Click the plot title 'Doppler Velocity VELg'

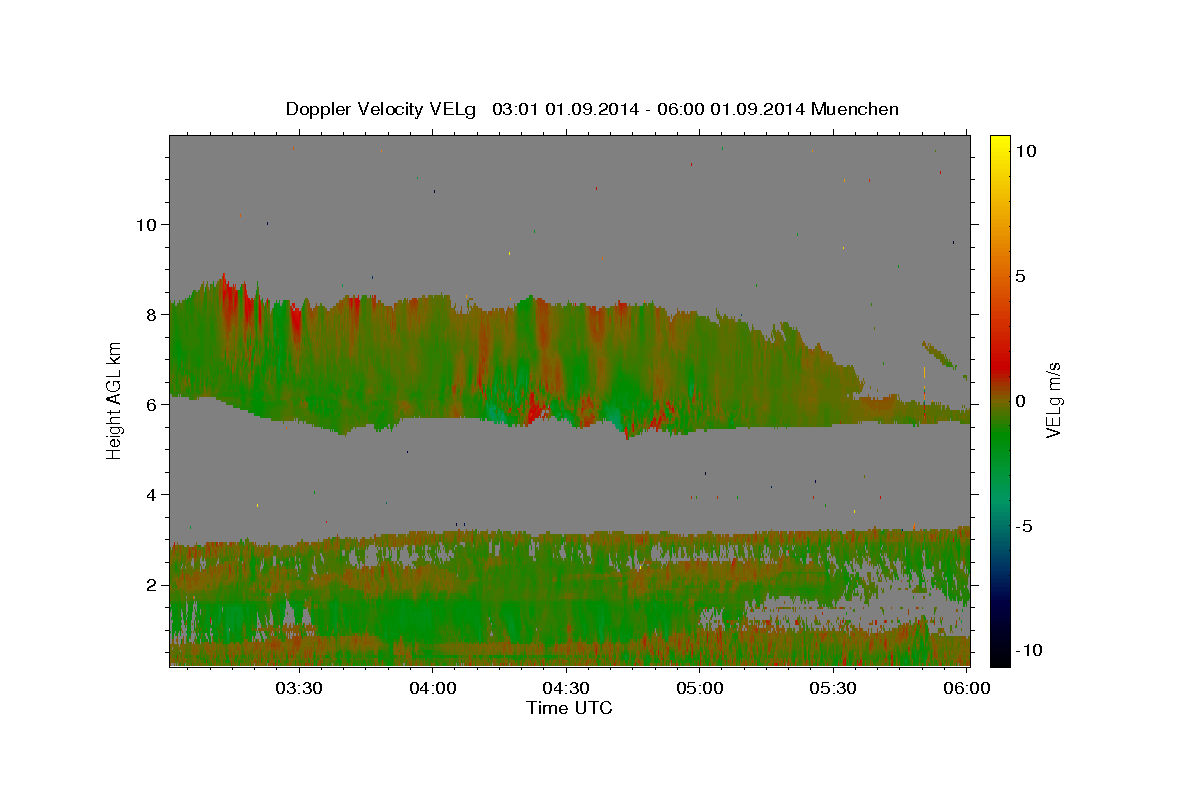click(382, 109)
